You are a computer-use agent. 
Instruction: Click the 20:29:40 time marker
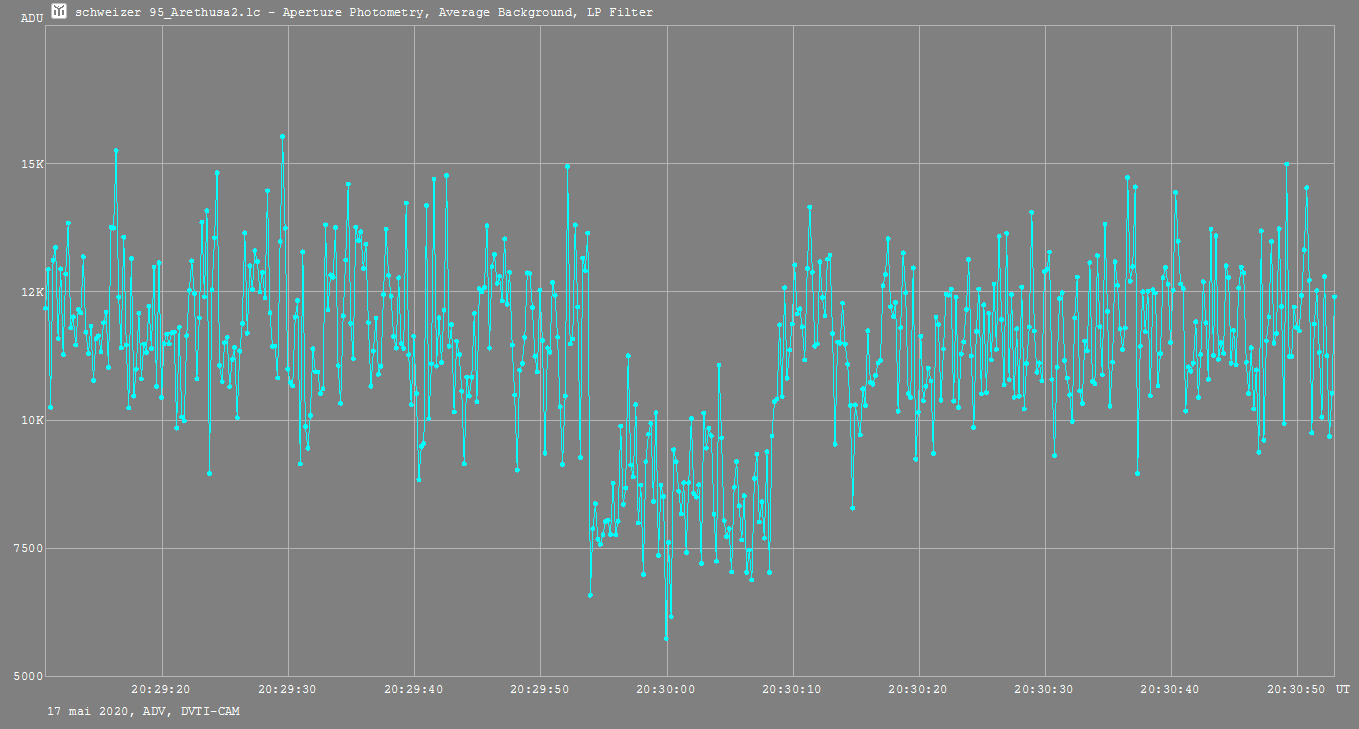tap(414, 689)
